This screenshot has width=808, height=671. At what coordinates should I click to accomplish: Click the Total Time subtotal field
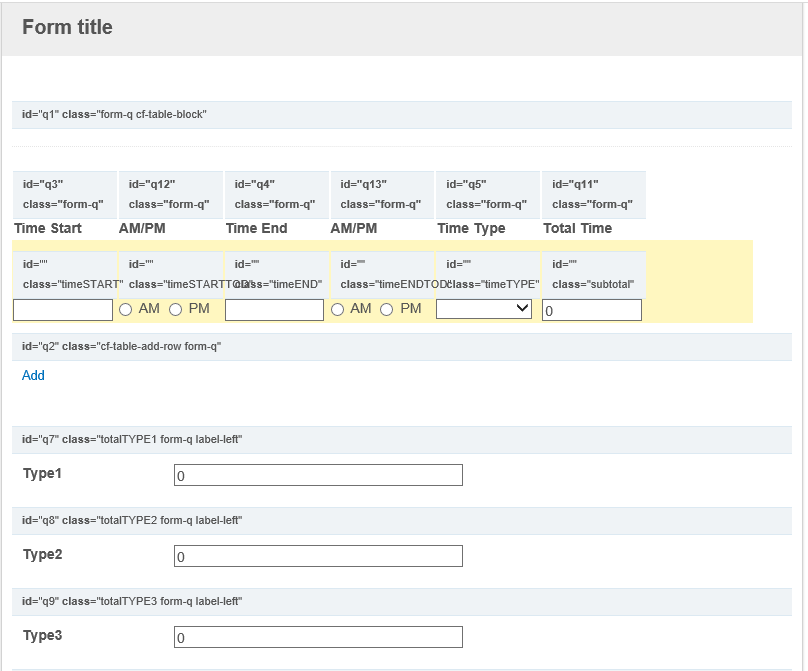(591, 311)
